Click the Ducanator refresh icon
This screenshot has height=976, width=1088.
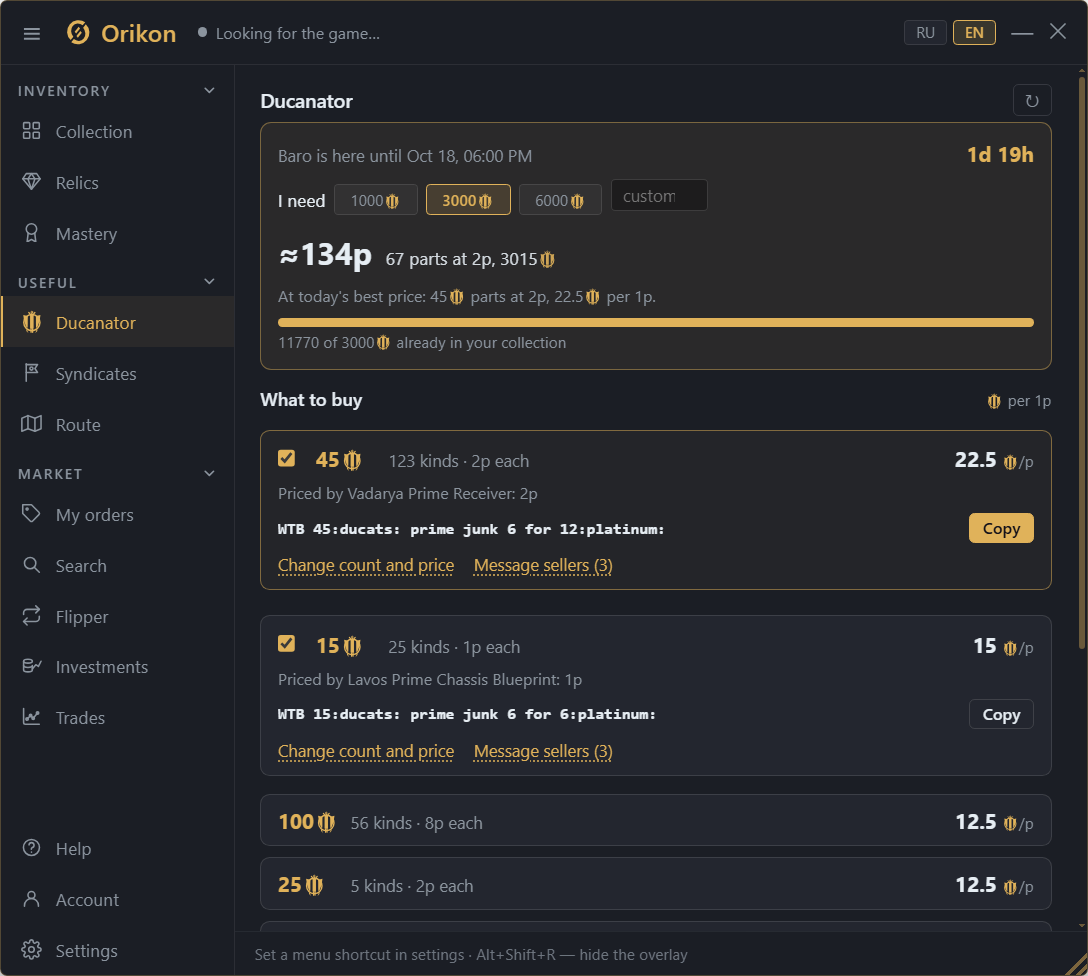1032,101
